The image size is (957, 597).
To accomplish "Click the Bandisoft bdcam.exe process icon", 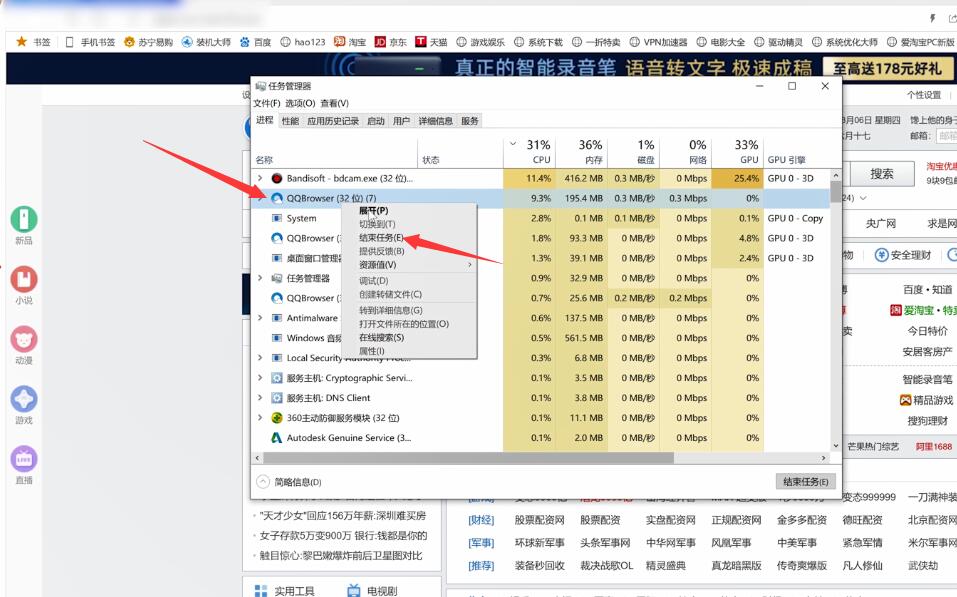I will [x=276, y=178].
